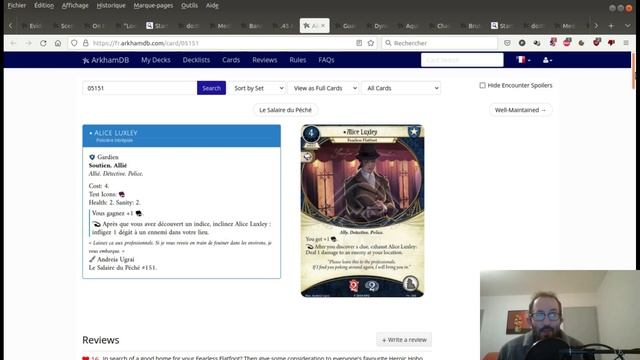Click the Alice Luxley card image
The image size is (640, 360).
[362, 211]
